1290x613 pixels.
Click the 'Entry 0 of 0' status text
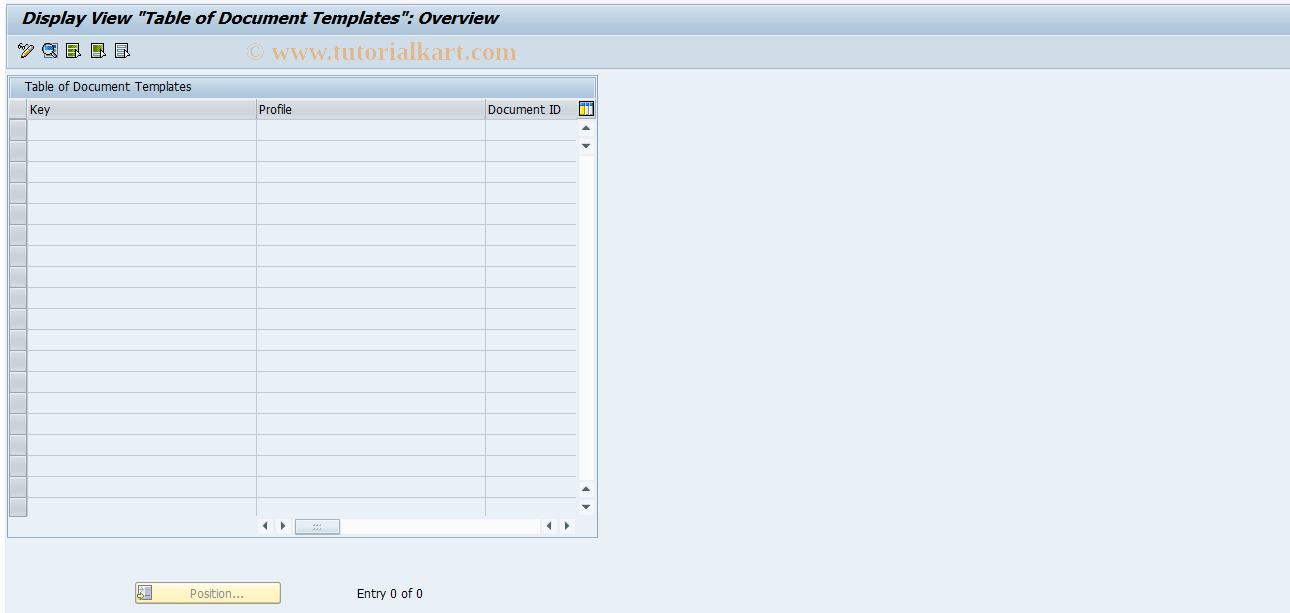pos(390,594)
